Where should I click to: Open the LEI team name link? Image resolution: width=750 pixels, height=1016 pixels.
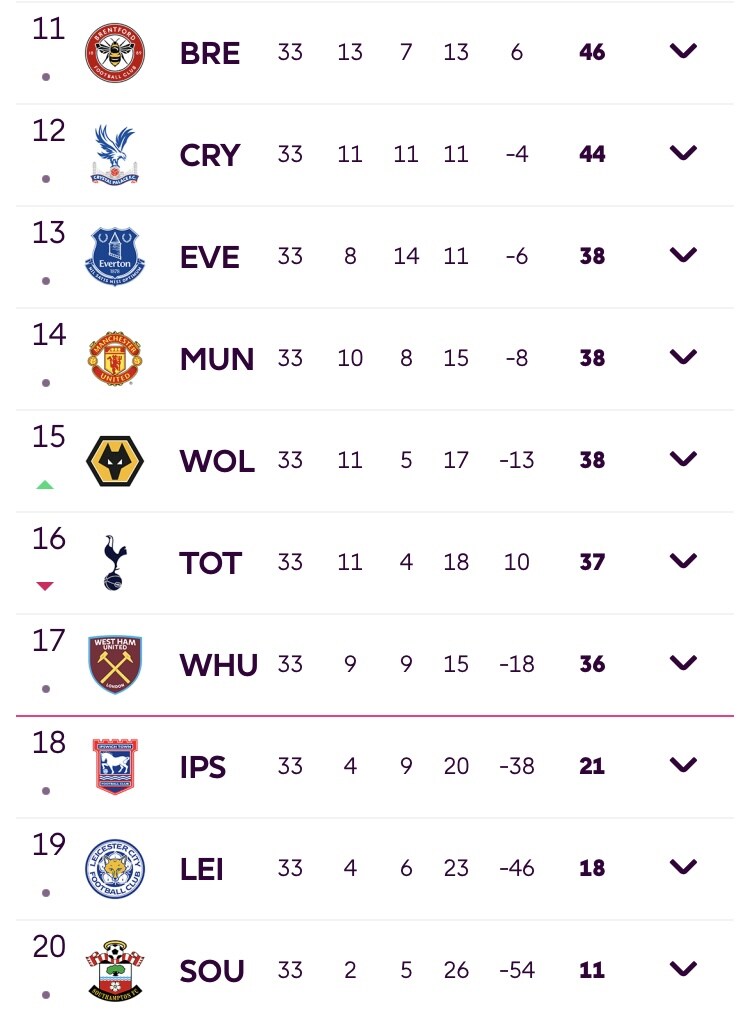[202, 870]
